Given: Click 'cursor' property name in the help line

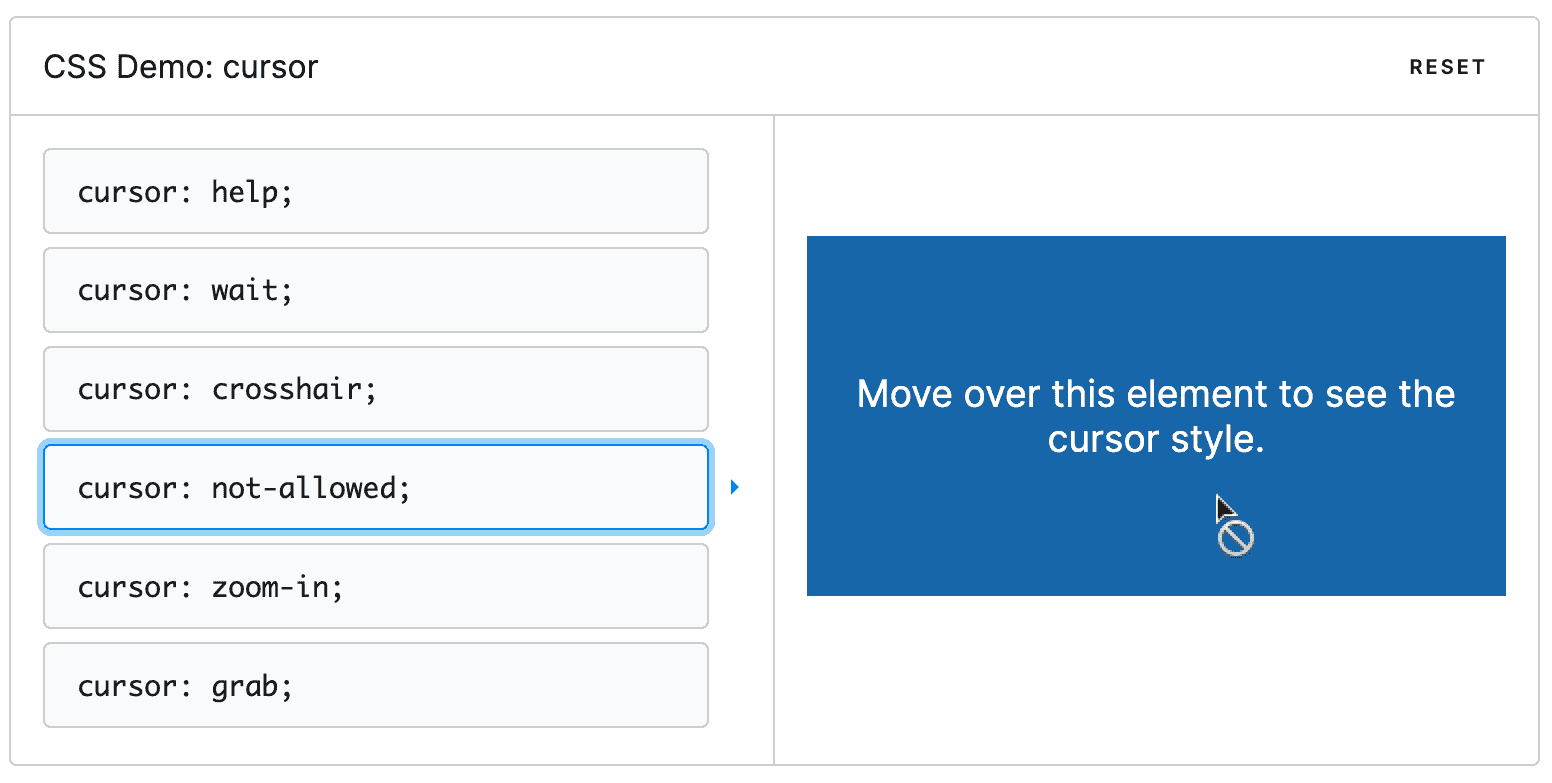Looking at the screenshot, I should click(127, 191).
